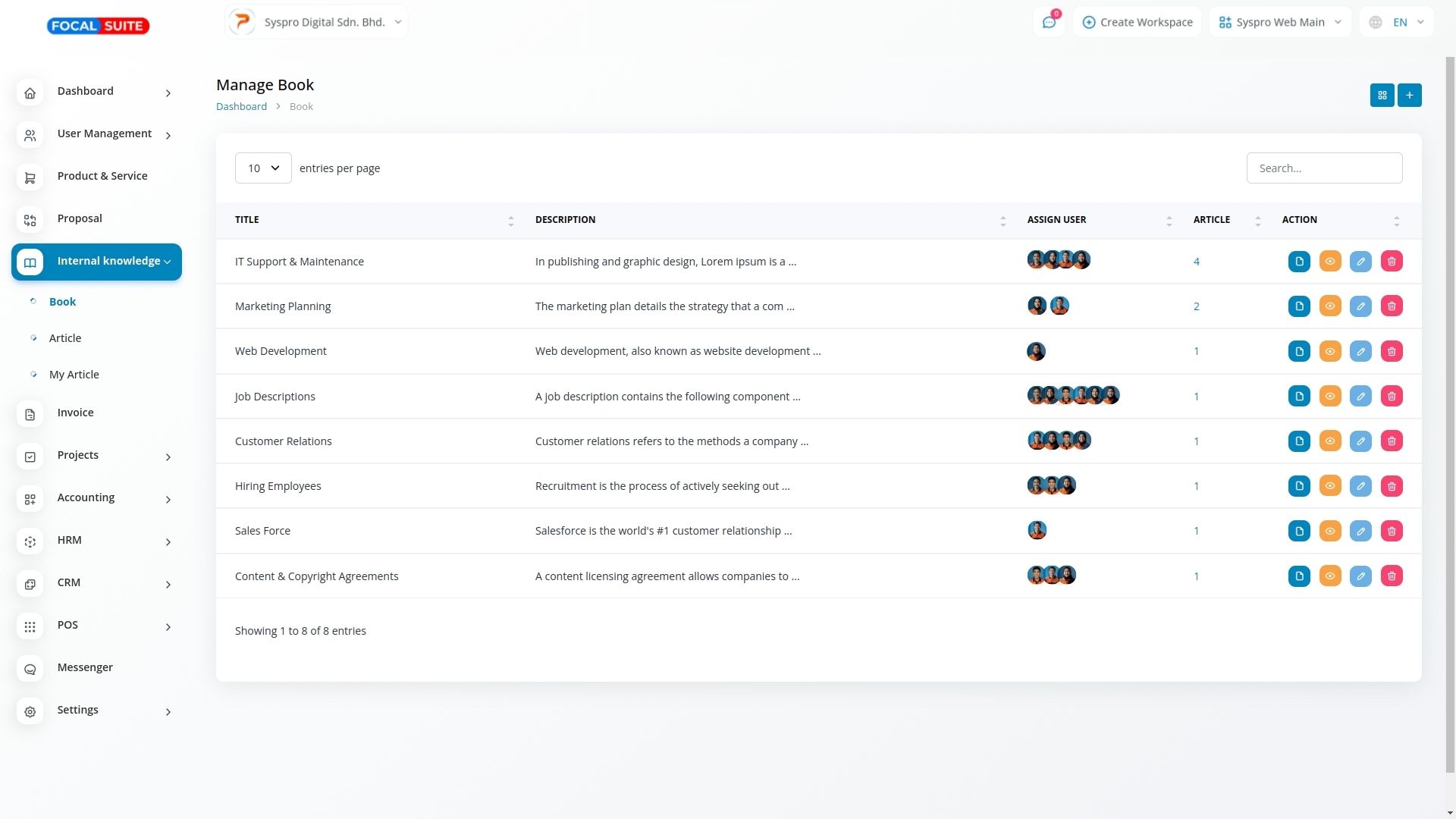
Task: Open Article in the sidebar submenu
Action: [65, 338]
